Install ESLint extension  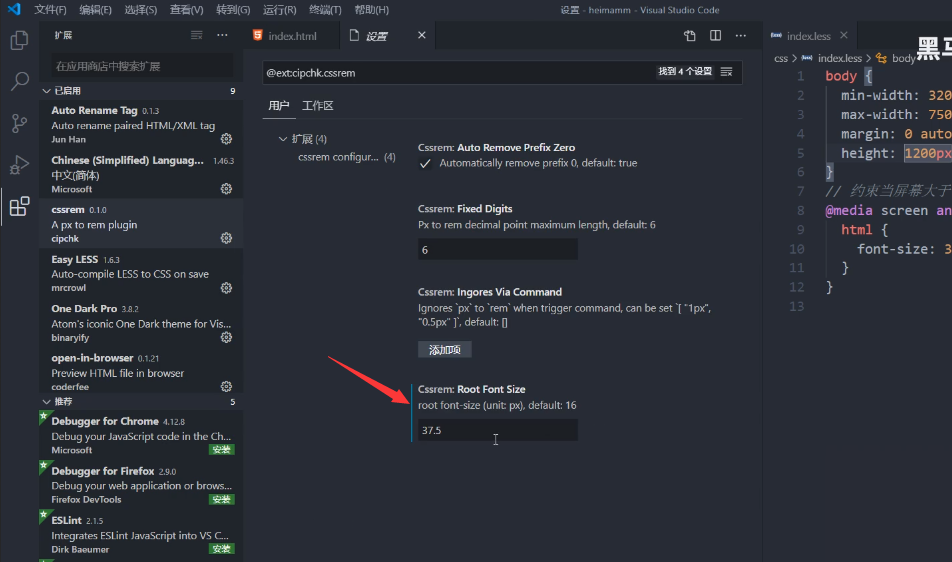click(x=221, y=549)
